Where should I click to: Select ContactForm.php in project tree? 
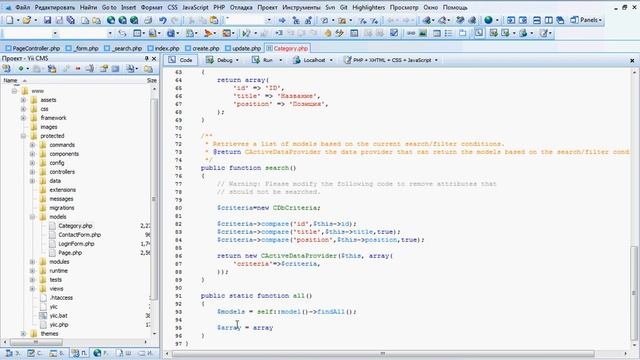click(x=79, y=235)
